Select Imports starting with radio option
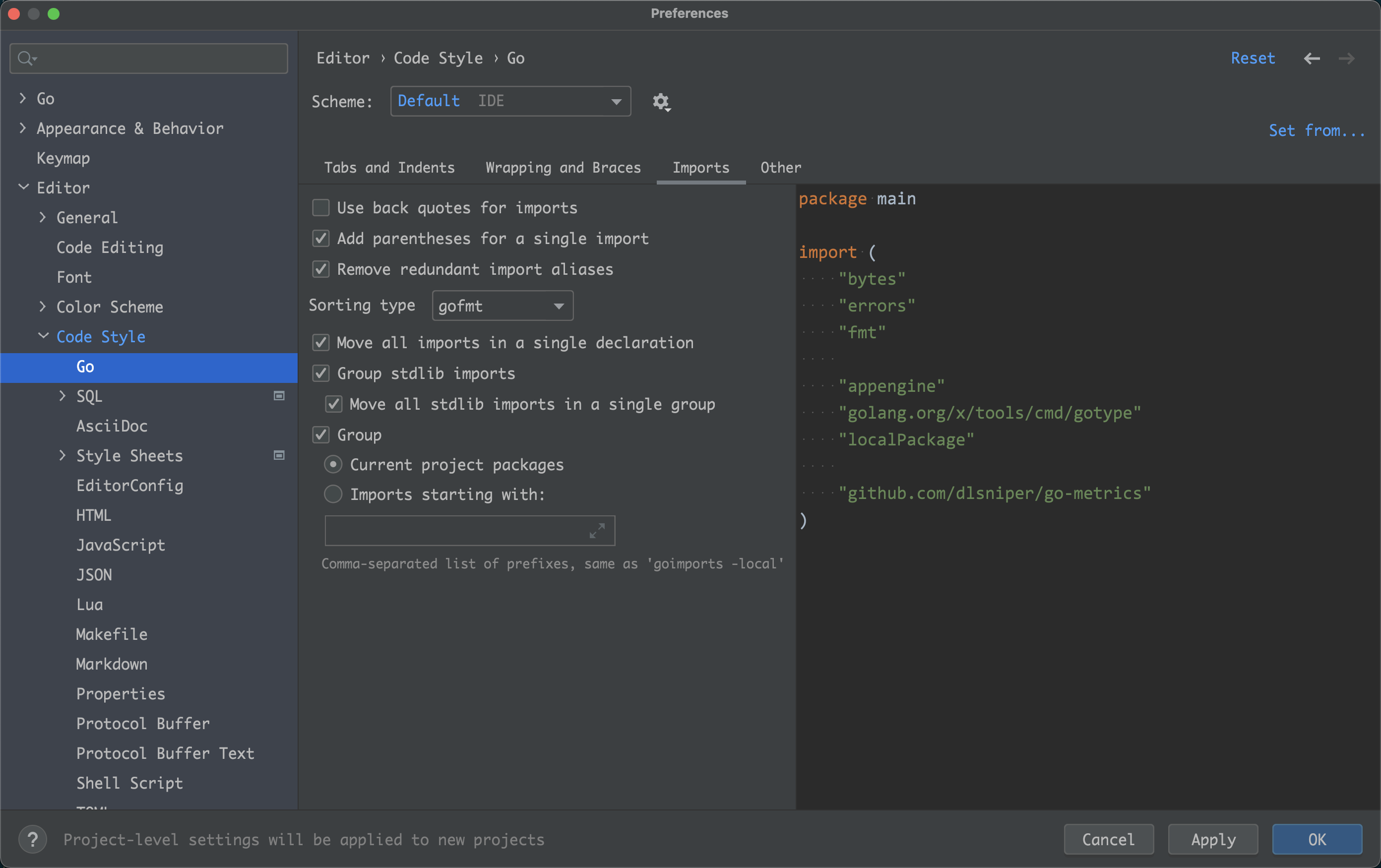This screenshot has width=1381, height=868. tap(333, 494)
